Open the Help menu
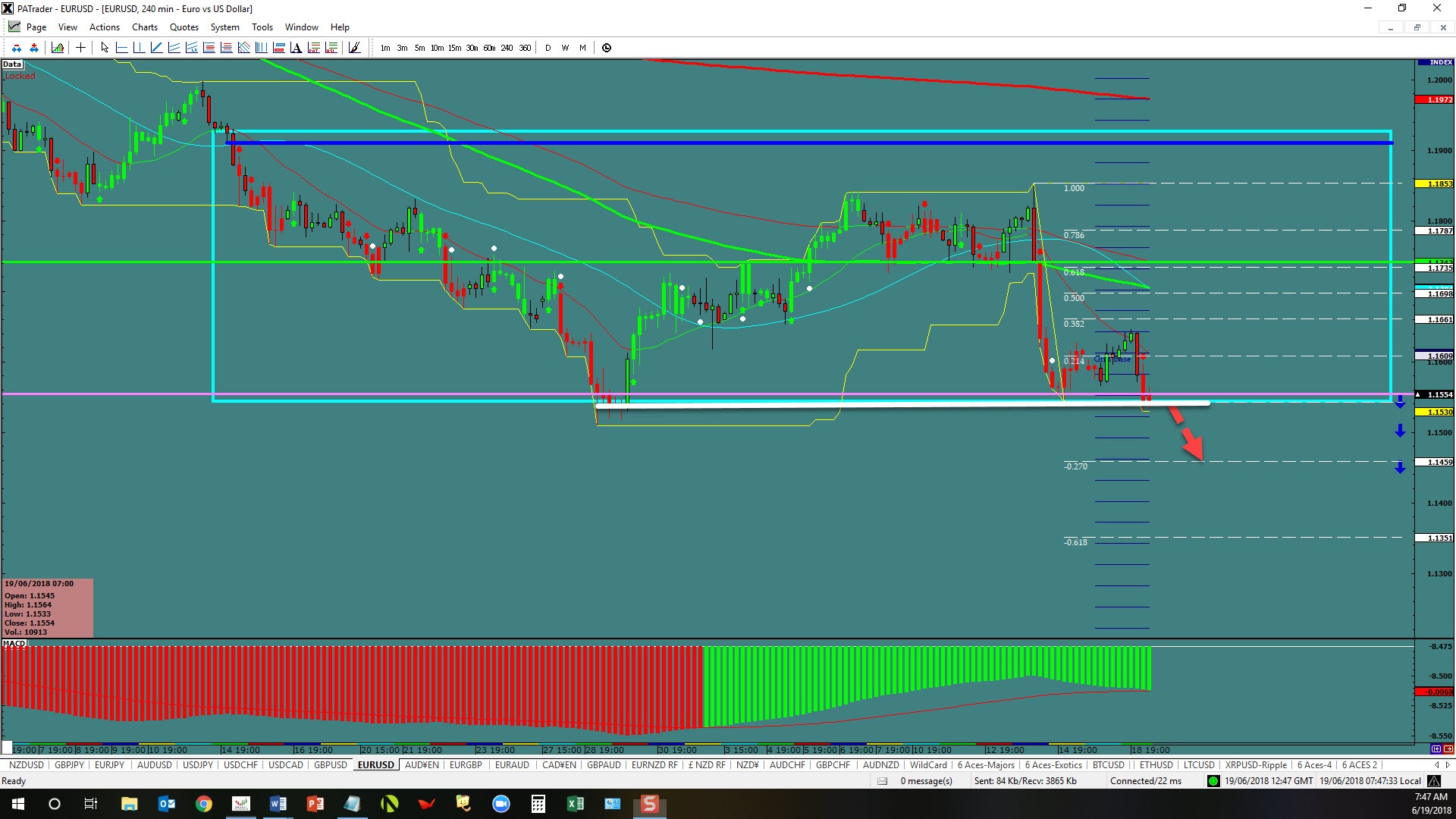1456x819 pixels. [x=340, y=27]
